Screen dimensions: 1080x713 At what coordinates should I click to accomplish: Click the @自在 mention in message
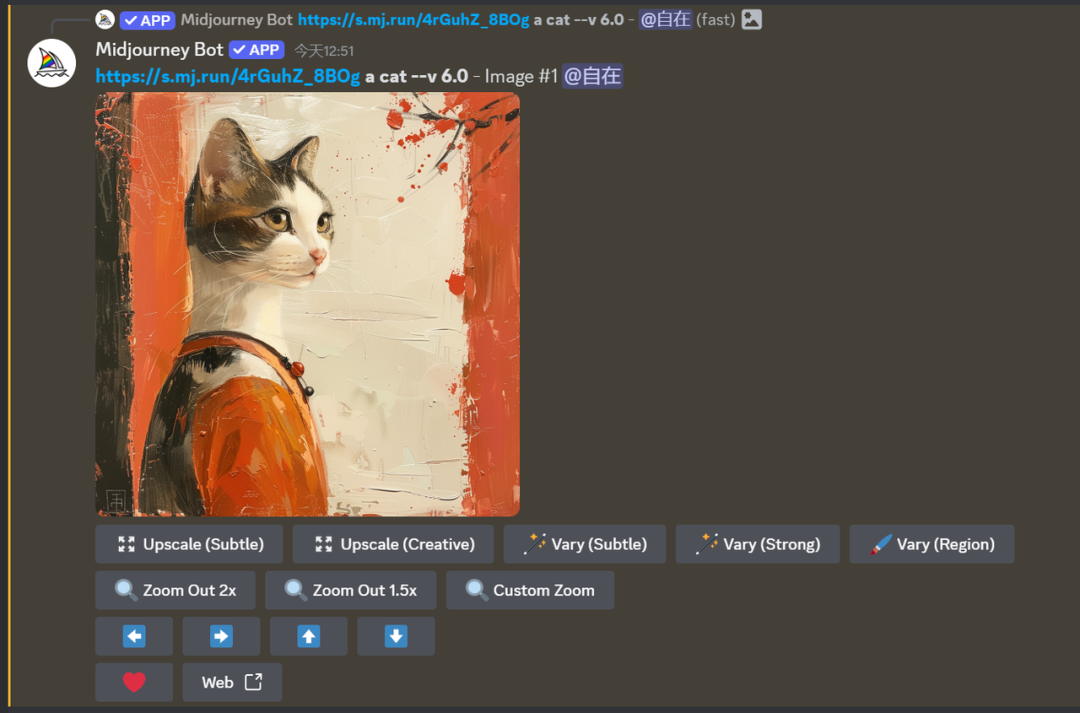point(592,76)
